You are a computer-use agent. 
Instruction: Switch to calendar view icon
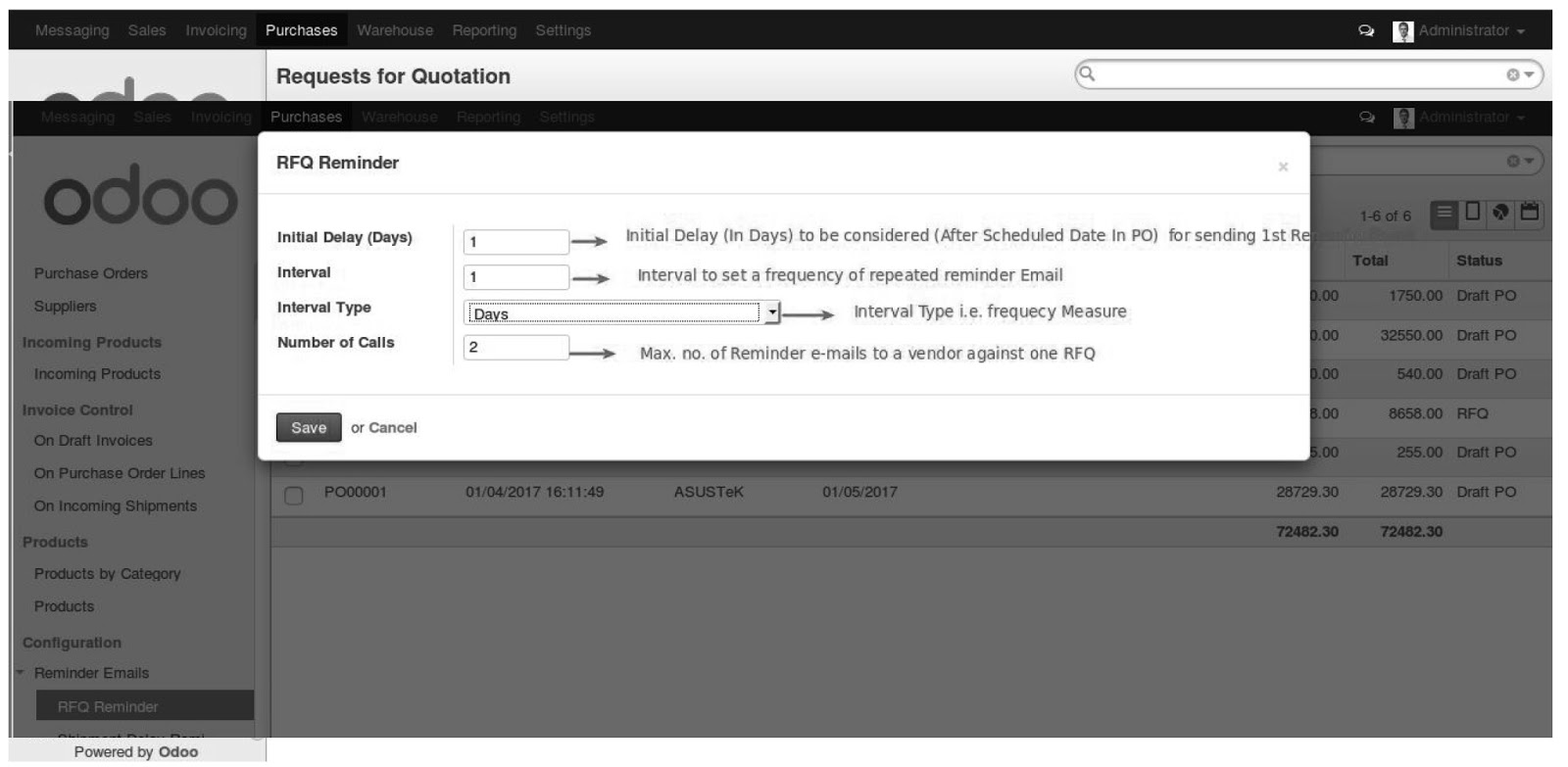pyautogui.click(x=1530, y=212)
